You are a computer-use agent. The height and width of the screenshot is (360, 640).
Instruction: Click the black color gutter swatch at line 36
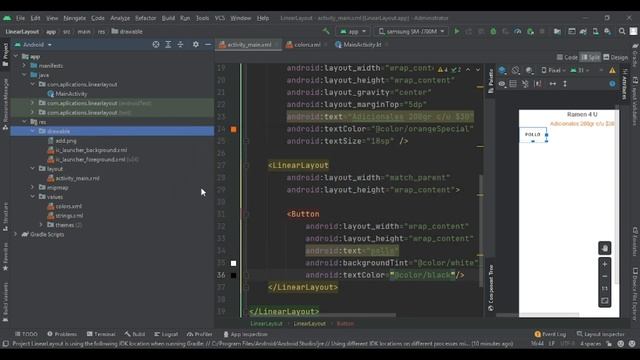233,276
